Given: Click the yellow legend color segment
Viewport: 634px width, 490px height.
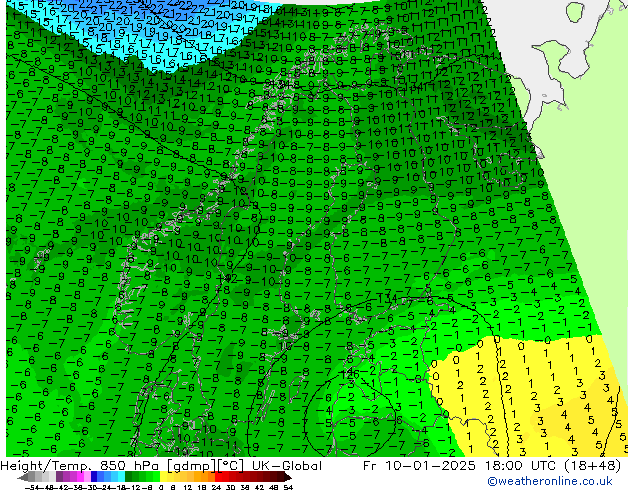Looking at the screenshot, I should [x=163, y=477].
